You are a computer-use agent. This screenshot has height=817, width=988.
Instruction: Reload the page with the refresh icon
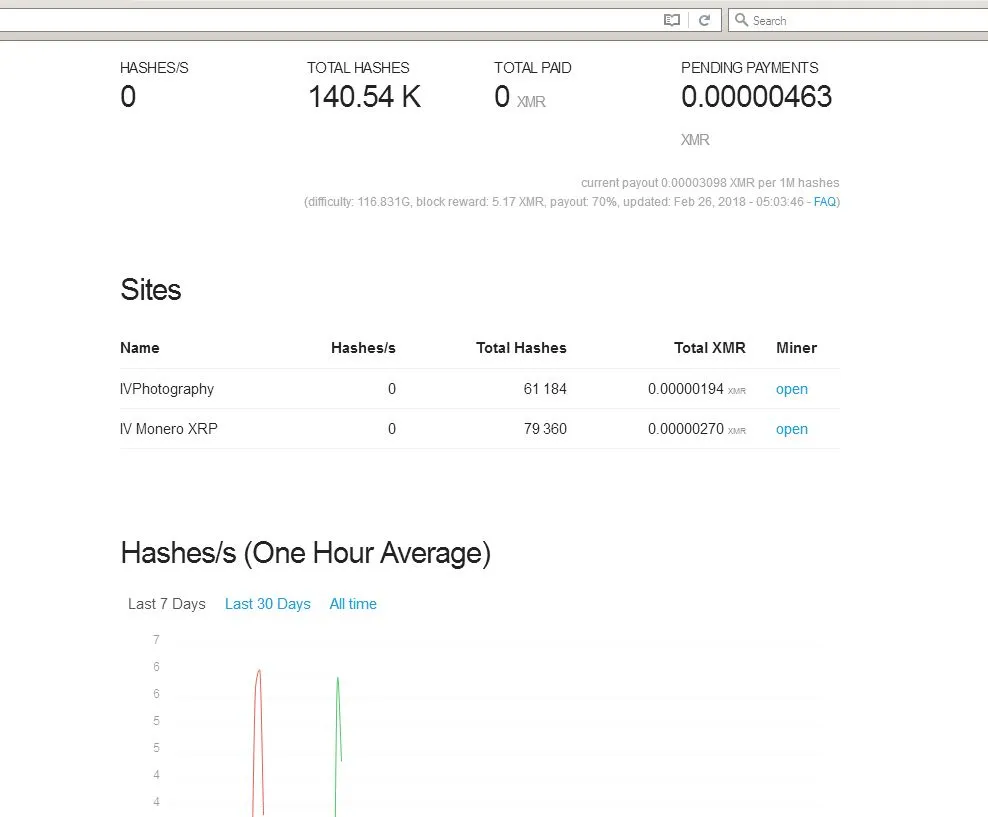(x=704, y=20)
